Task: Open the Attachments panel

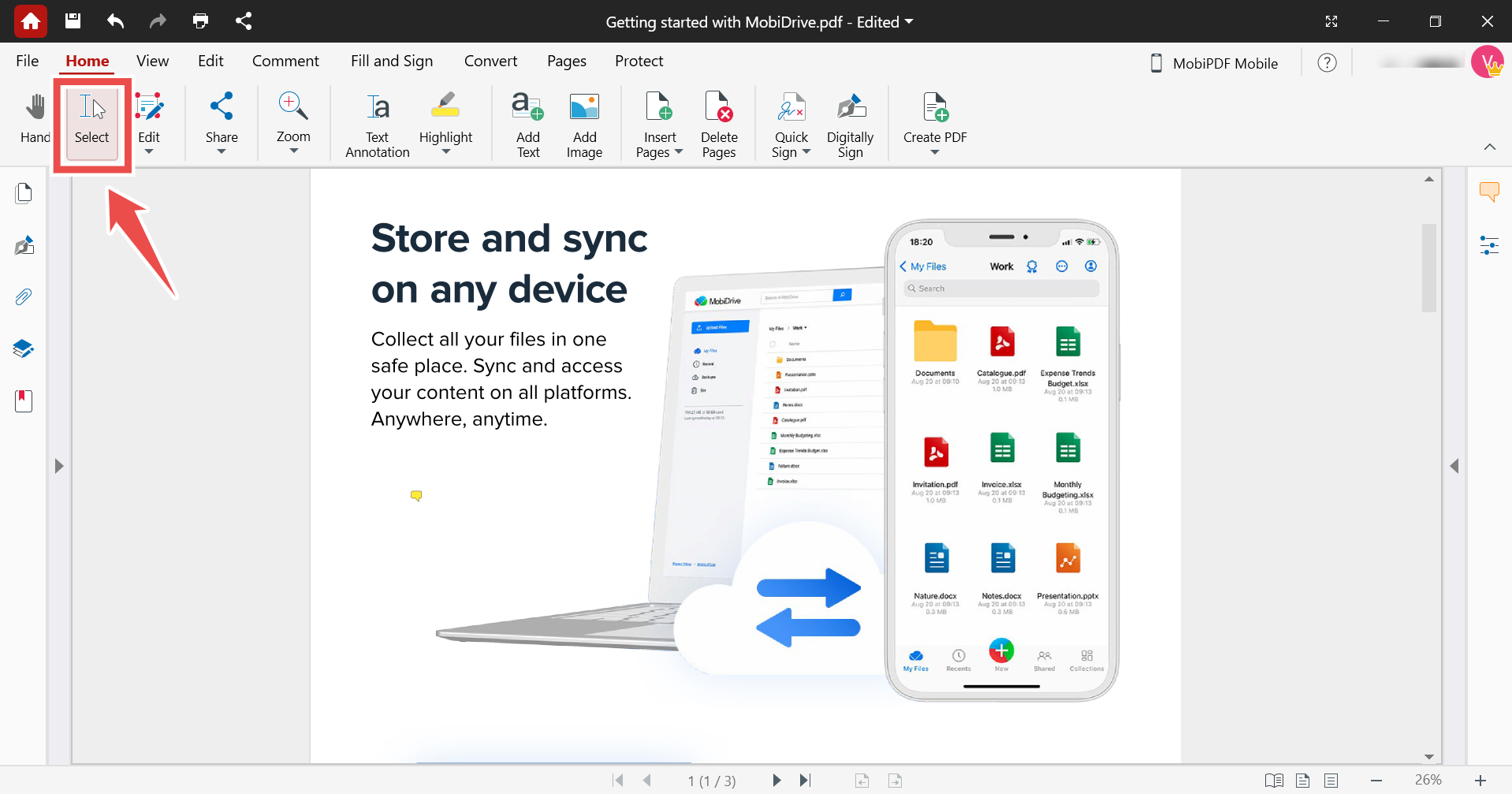Action: (x=23, y=296)
